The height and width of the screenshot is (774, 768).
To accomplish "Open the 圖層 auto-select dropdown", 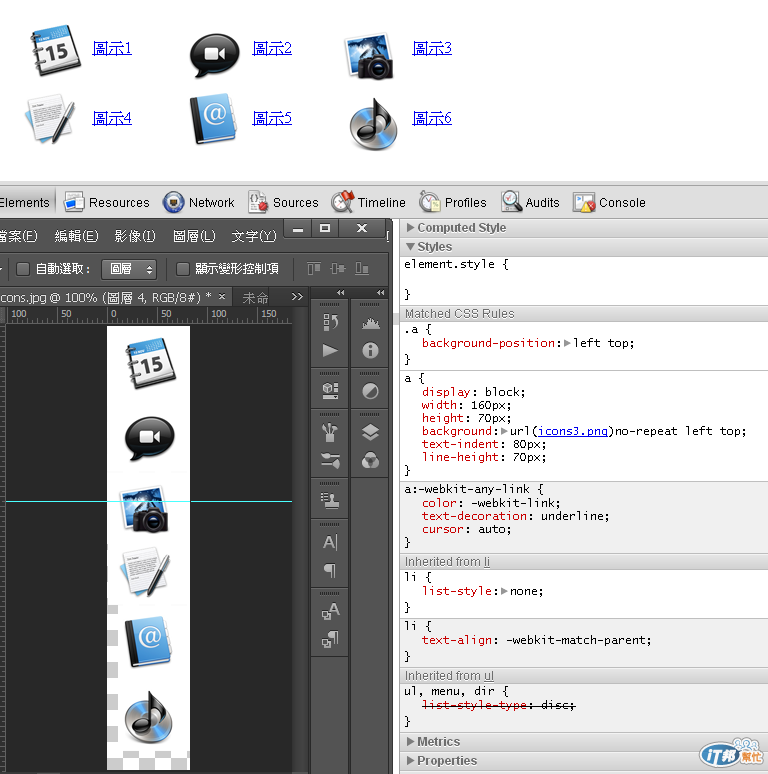I will point(129,269).
